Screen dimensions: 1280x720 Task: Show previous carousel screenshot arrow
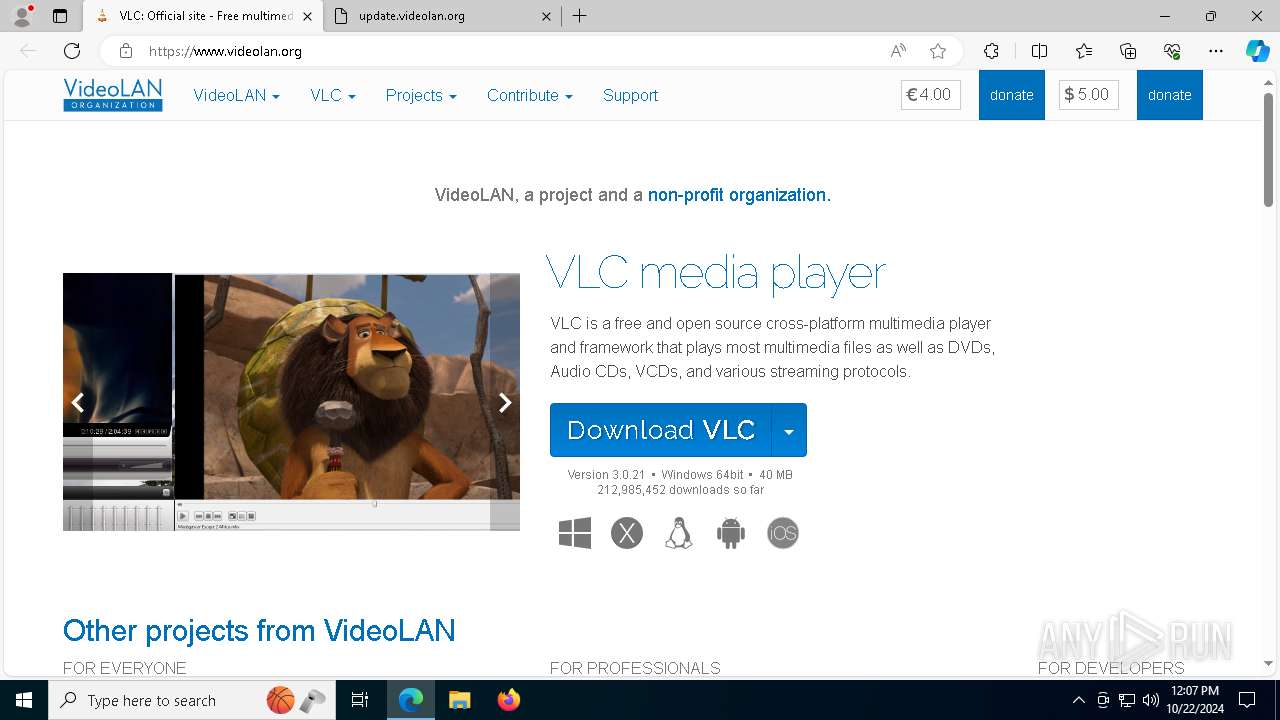click(77, 402)
